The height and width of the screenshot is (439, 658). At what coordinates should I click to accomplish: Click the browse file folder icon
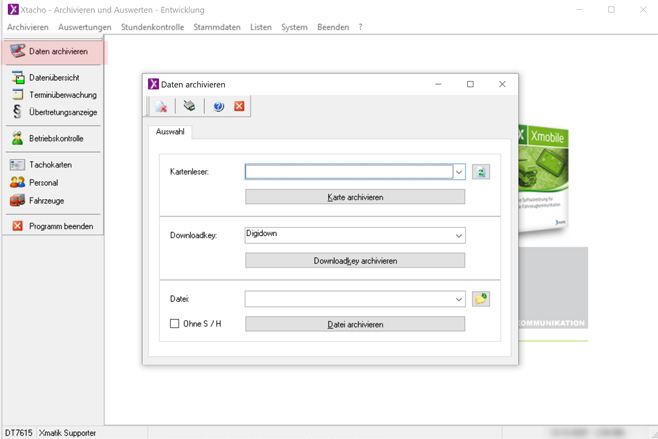(481, 299)
